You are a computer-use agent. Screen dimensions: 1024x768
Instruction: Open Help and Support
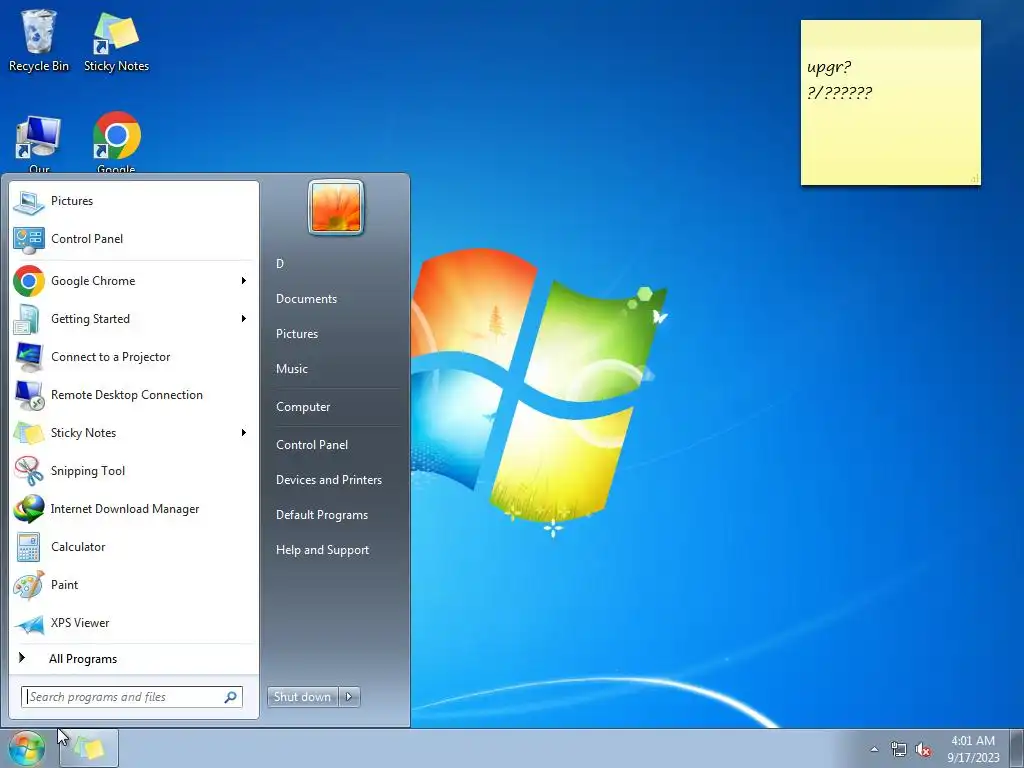point(322,550)
